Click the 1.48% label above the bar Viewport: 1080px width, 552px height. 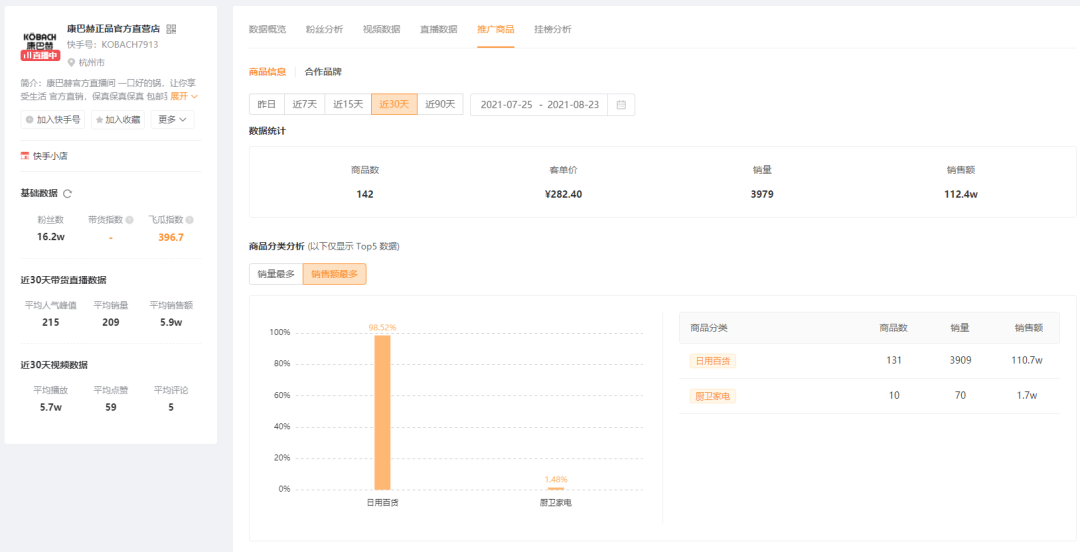(x=556, y=479)
